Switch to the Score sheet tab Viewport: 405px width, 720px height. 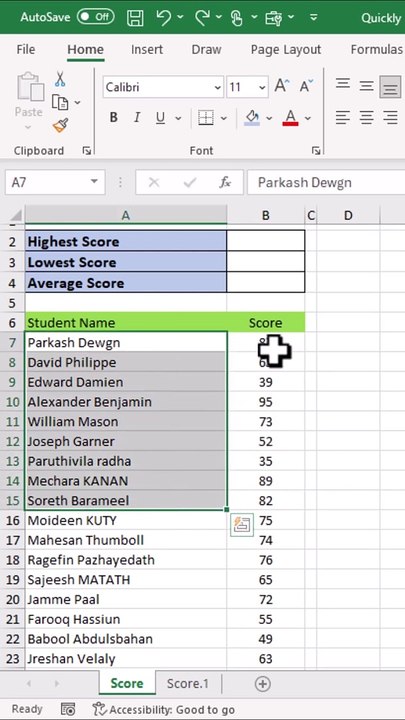coord(127,683)
